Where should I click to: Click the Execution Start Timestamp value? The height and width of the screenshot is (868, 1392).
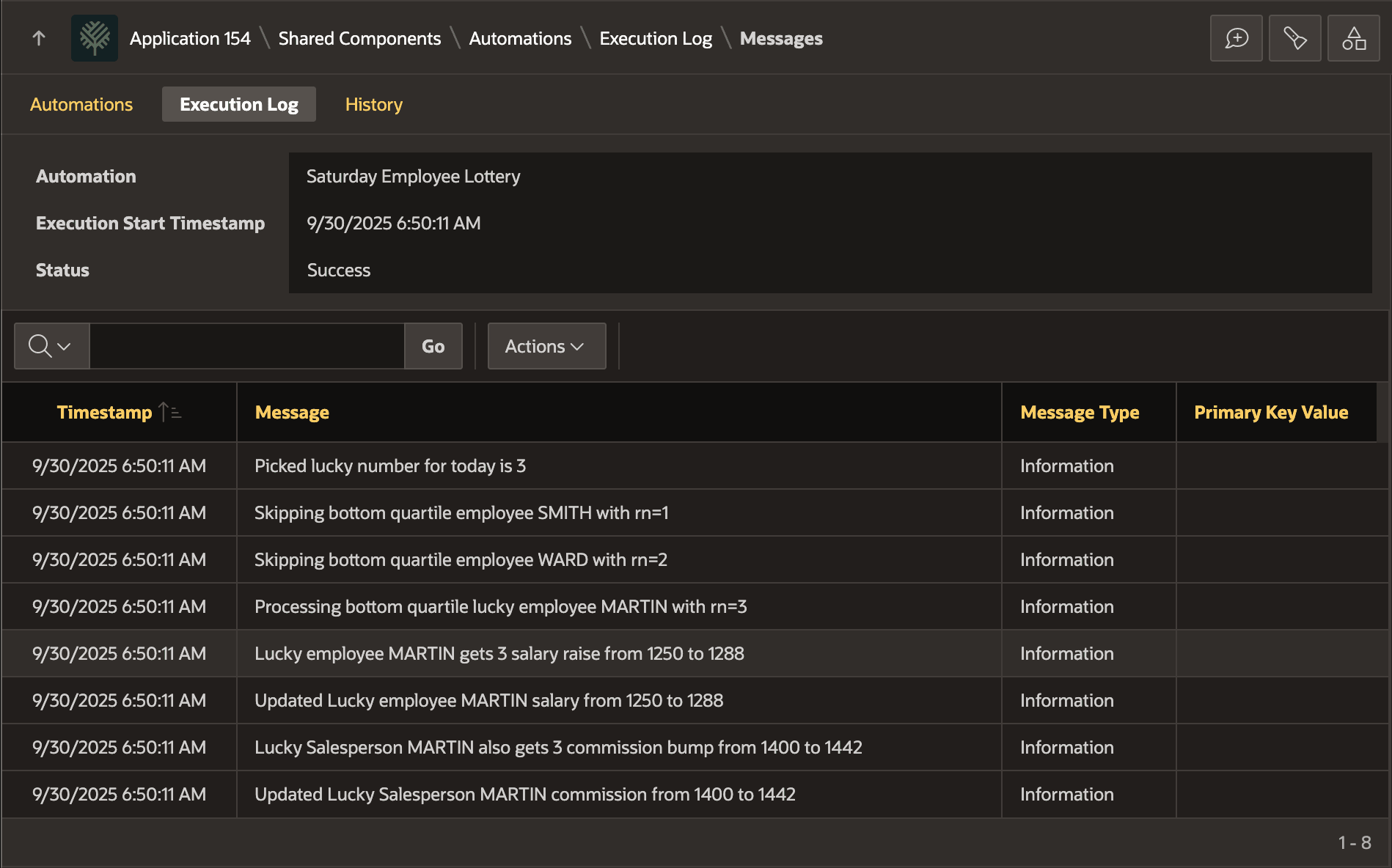[394, 223]
